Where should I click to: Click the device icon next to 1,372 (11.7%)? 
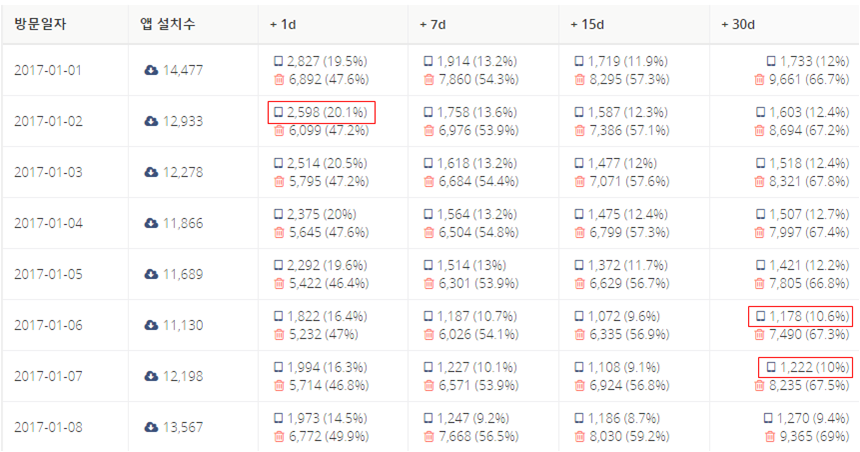pos(579,265)
